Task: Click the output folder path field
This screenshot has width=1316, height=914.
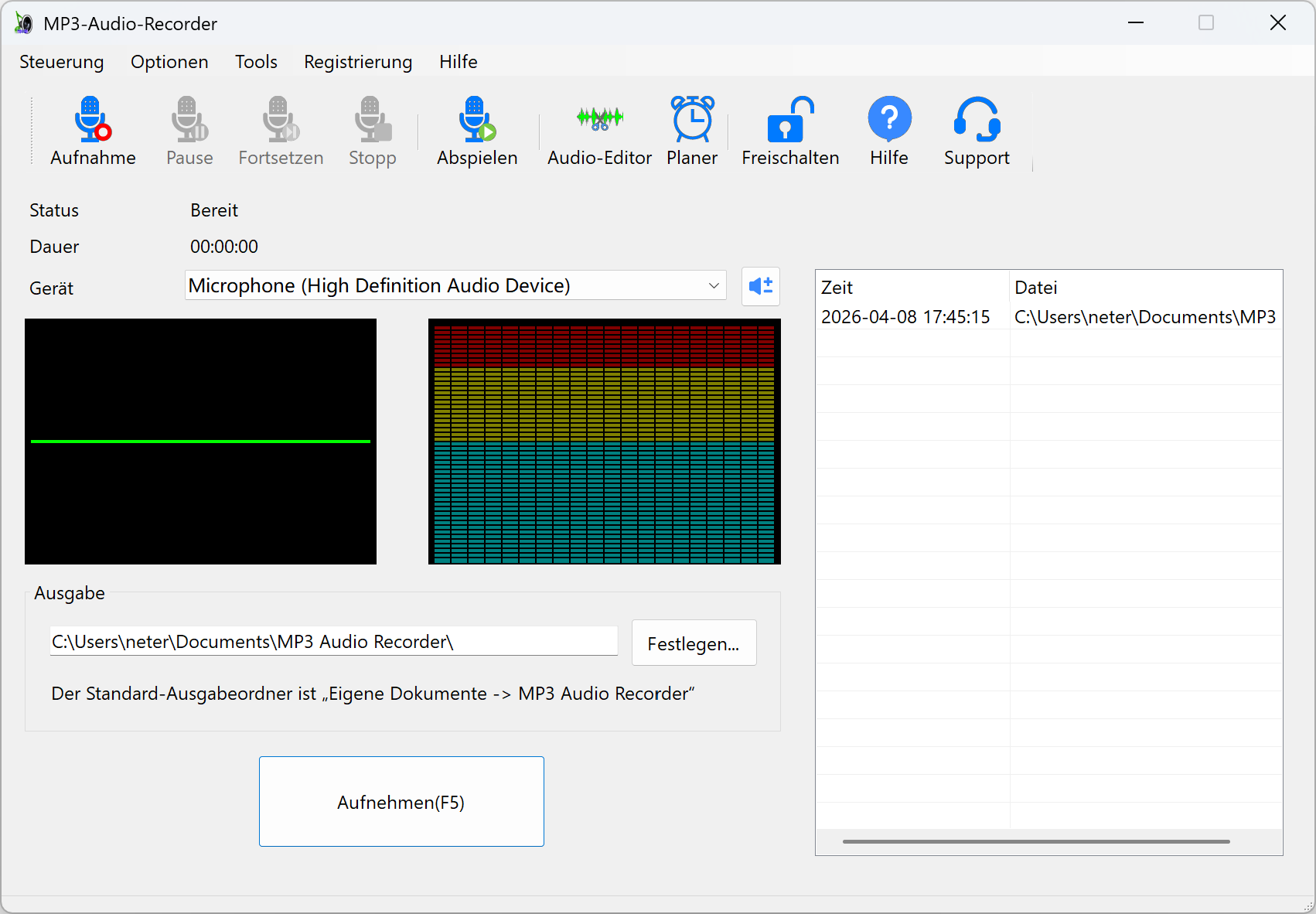Action: [334, 641]
